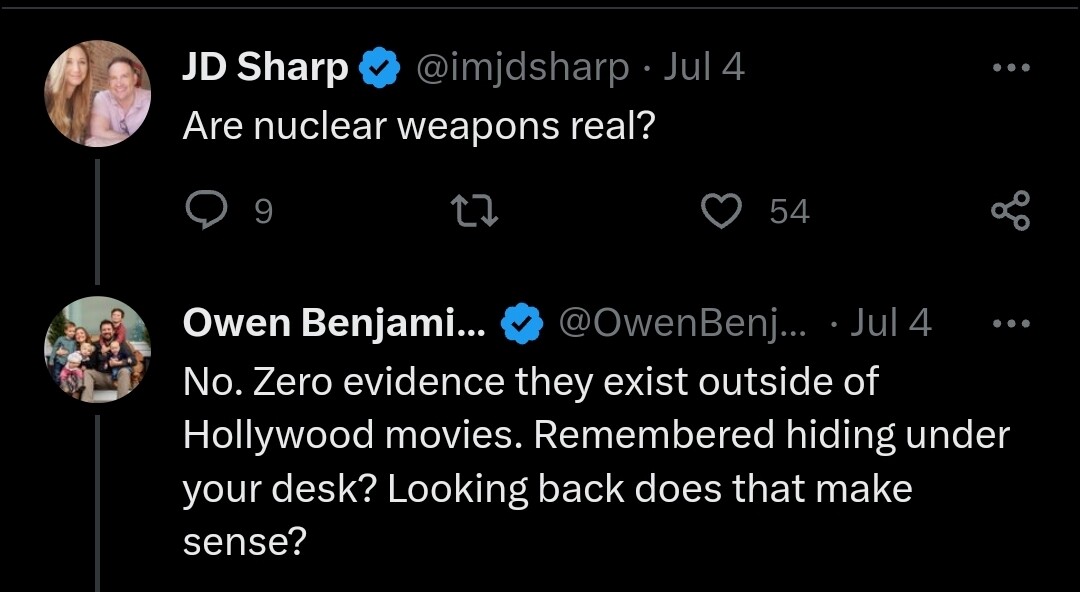View the 54 likes count
The width and height of the screenshot is (1080, 592).
789,212
